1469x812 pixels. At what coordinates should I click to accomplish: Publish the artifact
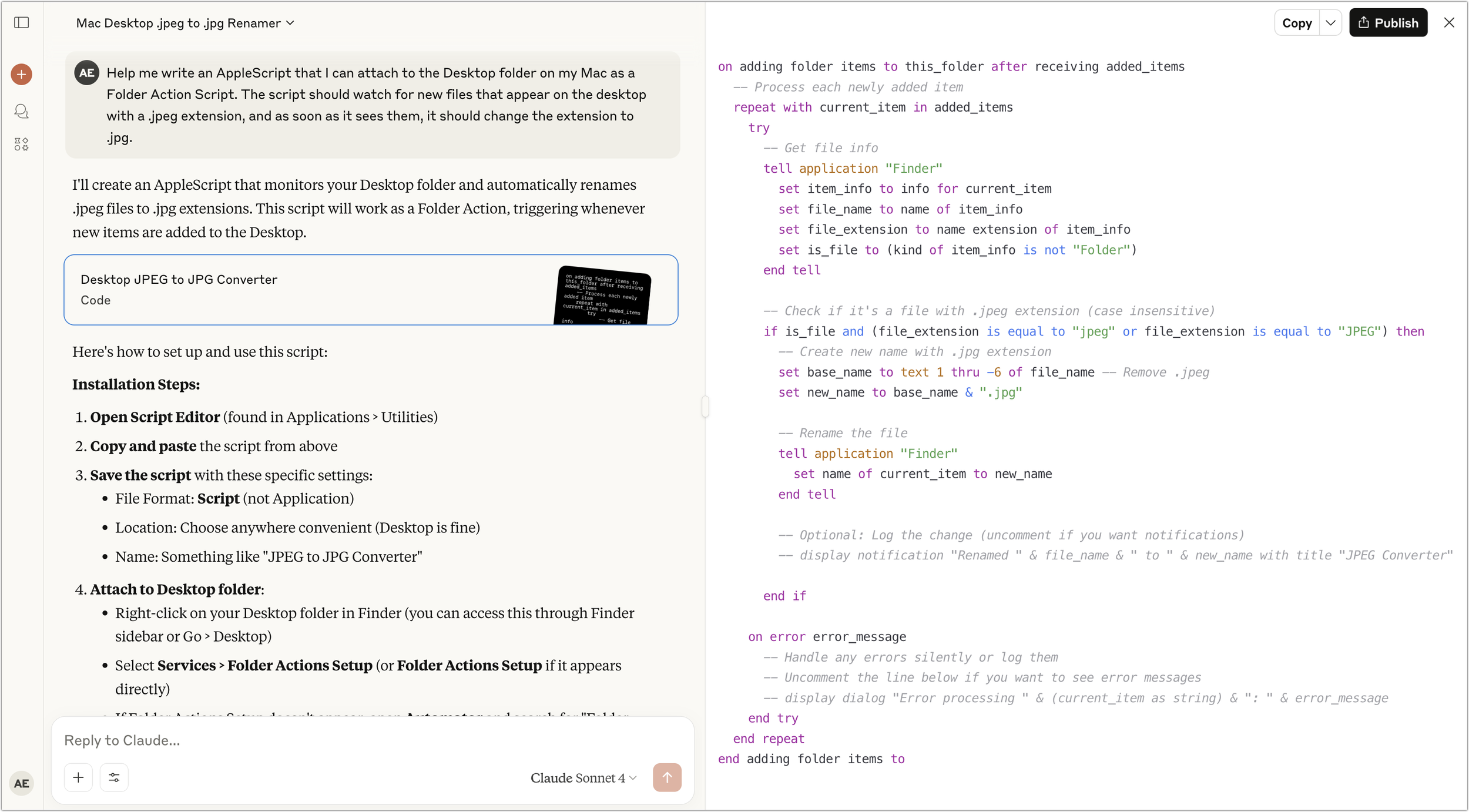click(1388, 23)
